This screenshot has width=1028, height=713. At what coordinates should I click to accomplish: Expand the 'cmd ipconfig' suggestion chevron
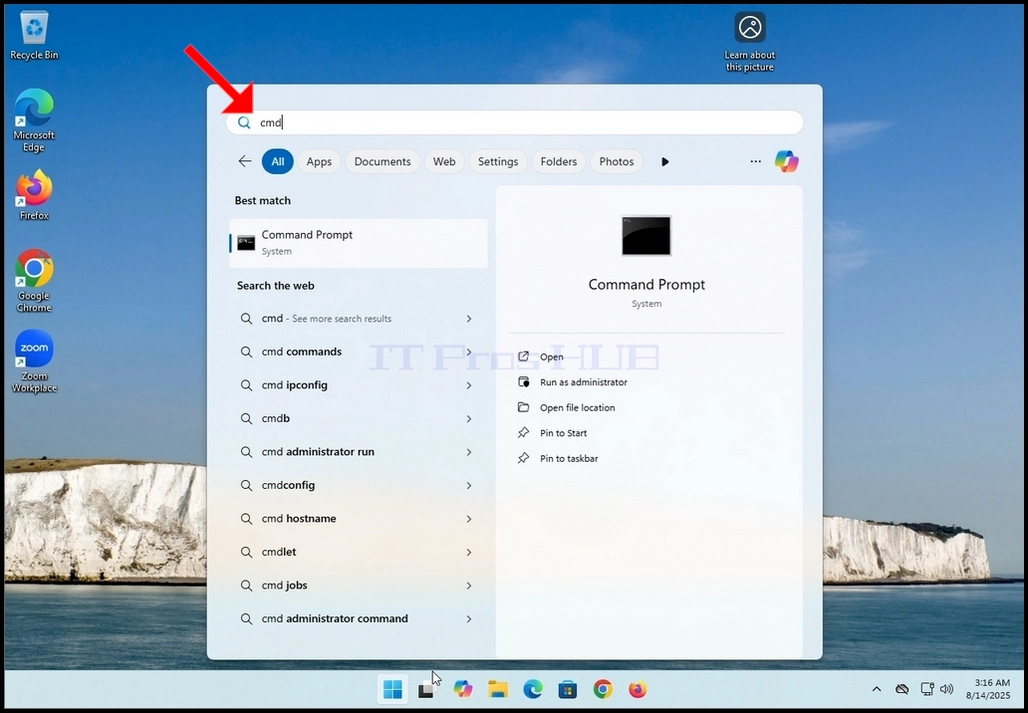(x=469, y=385)
